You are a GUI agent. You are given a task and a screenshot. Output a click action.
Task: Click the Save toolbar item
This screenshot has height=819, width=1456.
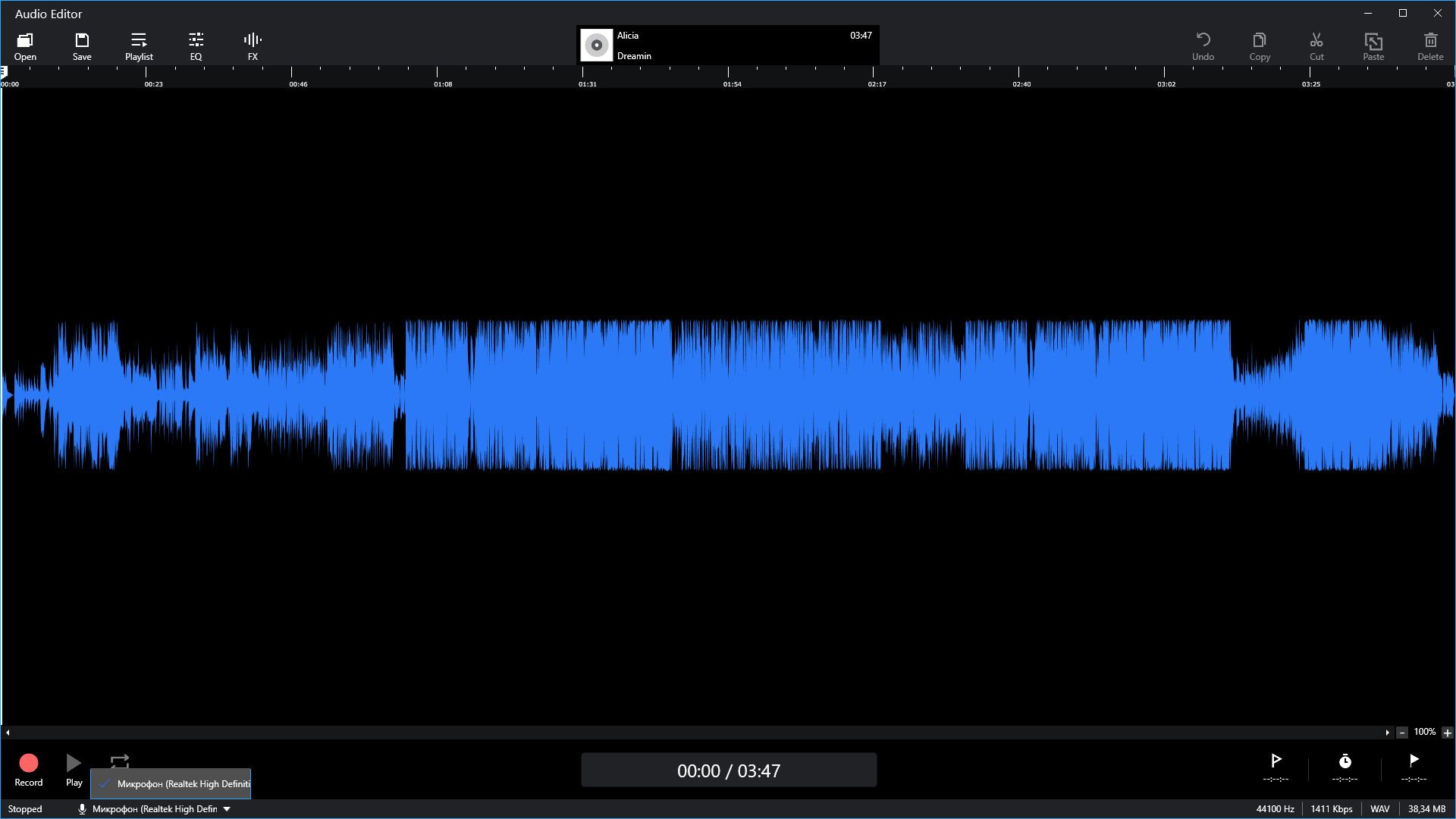pyautogui.click(x=82, y=45)
